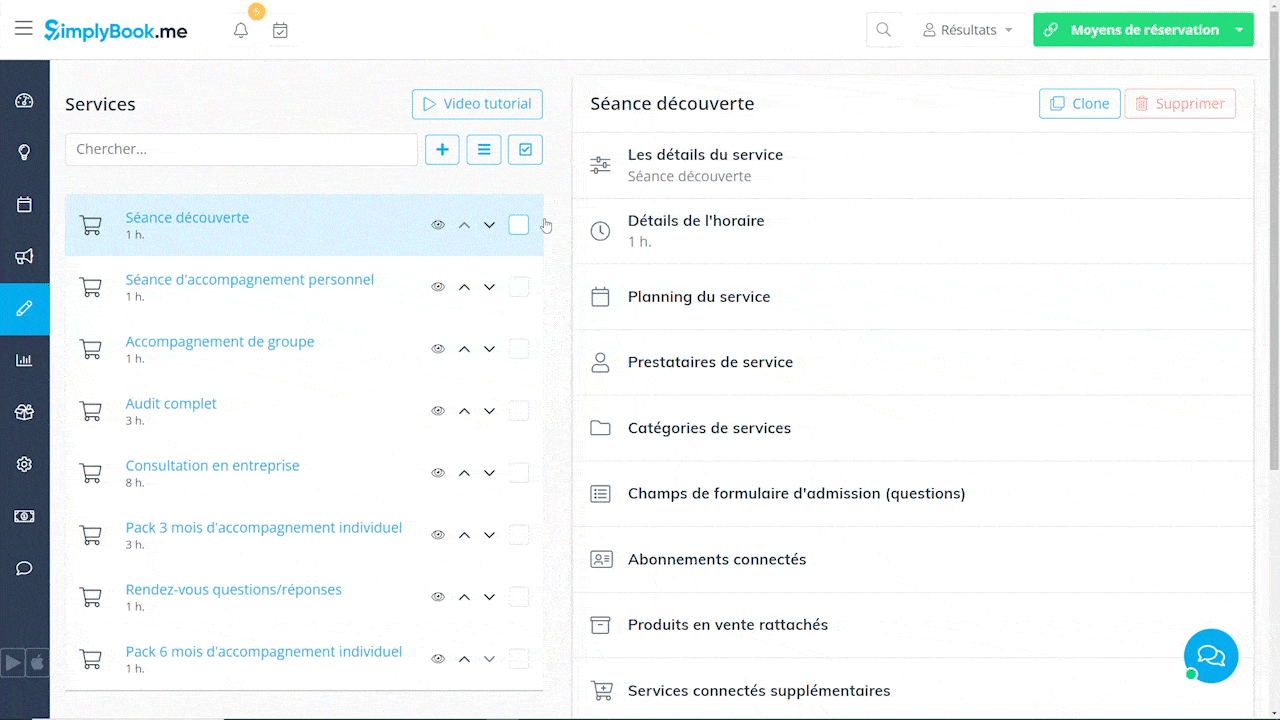Move Rendez-vous questions/réponses down
The height and width of the screenshot is (720, 1280).
pyautogui.click(x=489, y=597)
